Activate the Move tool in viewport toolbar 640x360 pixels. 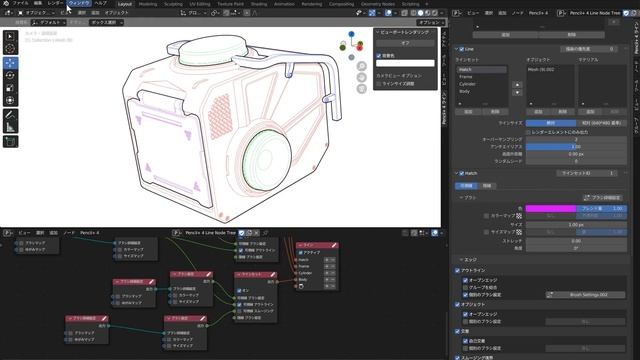(10, 63)
